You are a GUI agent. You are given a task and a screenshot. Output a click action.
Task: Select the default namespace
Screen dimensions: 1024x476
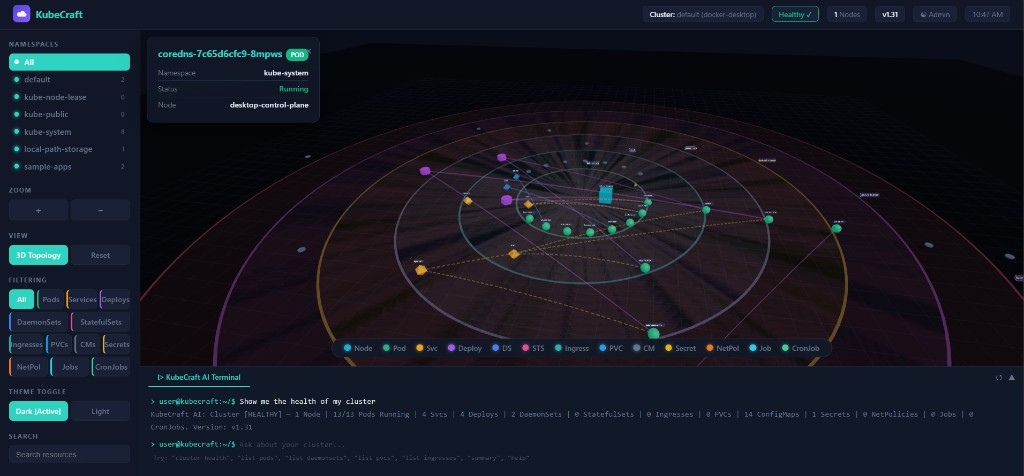[69, 80]
